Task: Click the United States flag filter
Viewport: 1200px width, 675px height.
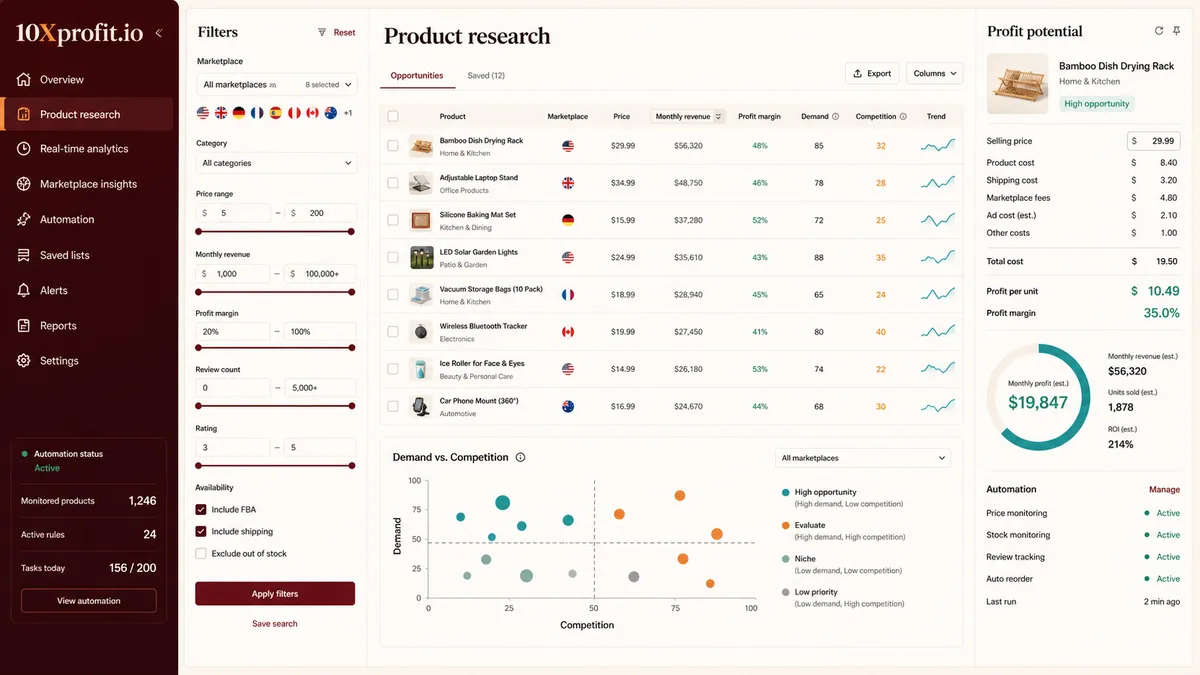Action: tap(204, 113)
